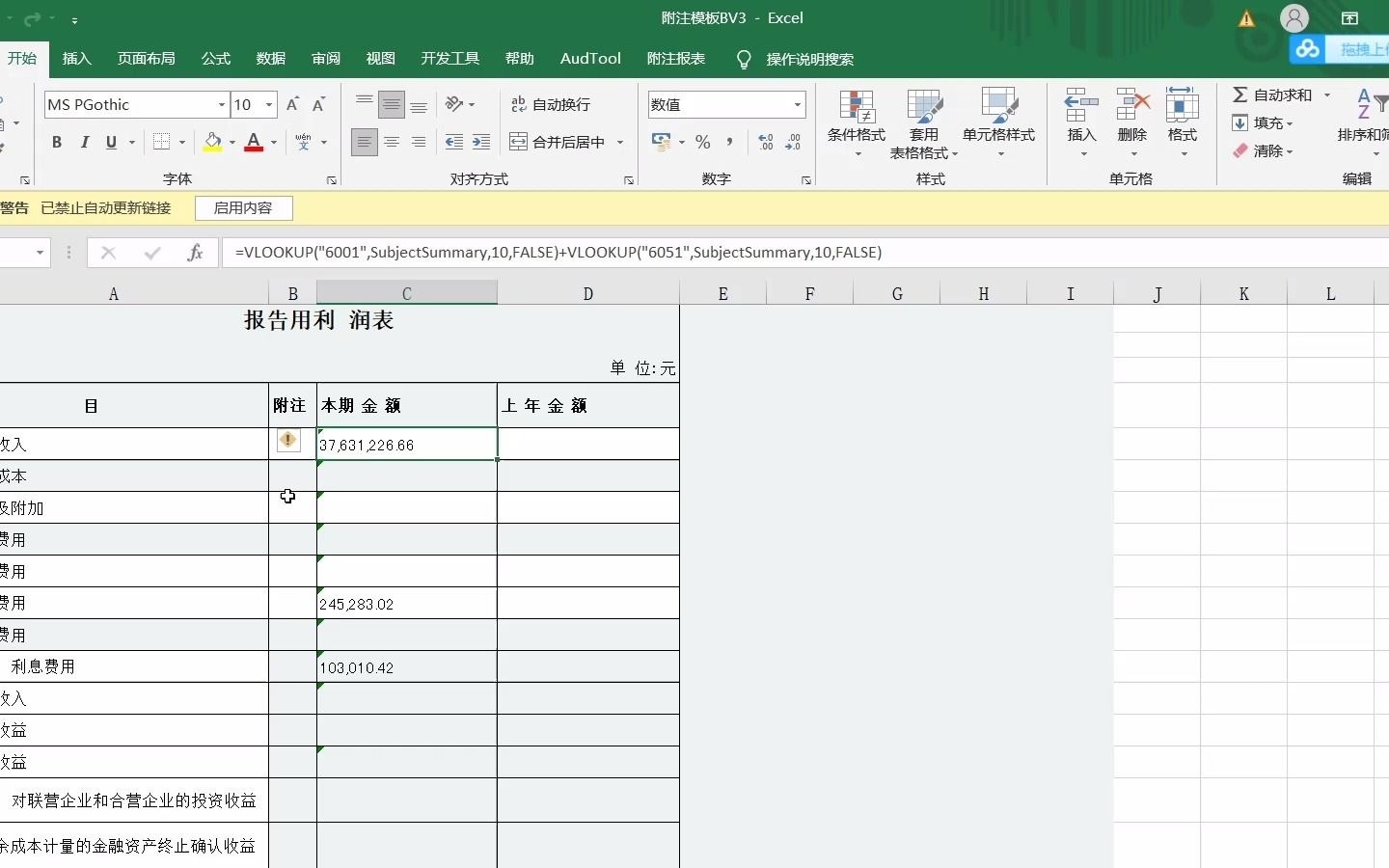
Task: Click the warning triangle in title bar
Action: click(1247, 18)
